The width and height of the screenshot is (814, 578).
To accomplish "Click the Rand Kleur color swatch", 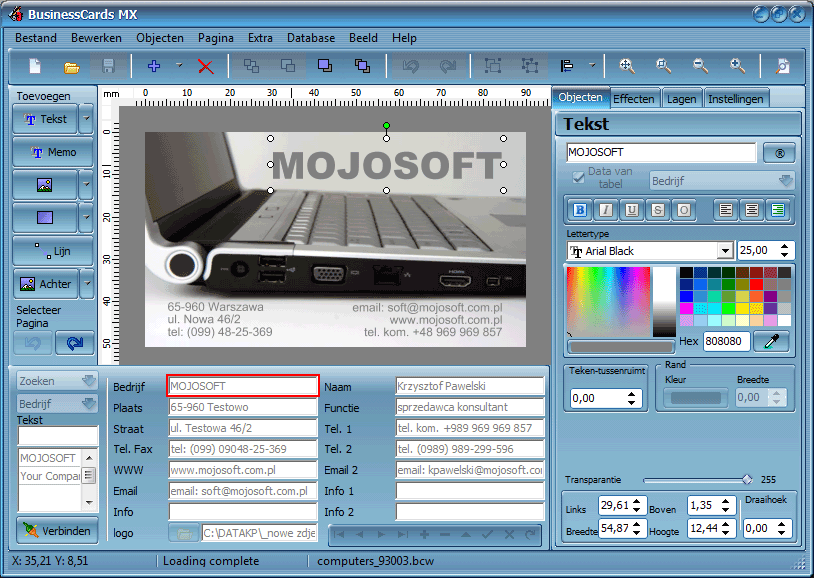I will [695, 398].
